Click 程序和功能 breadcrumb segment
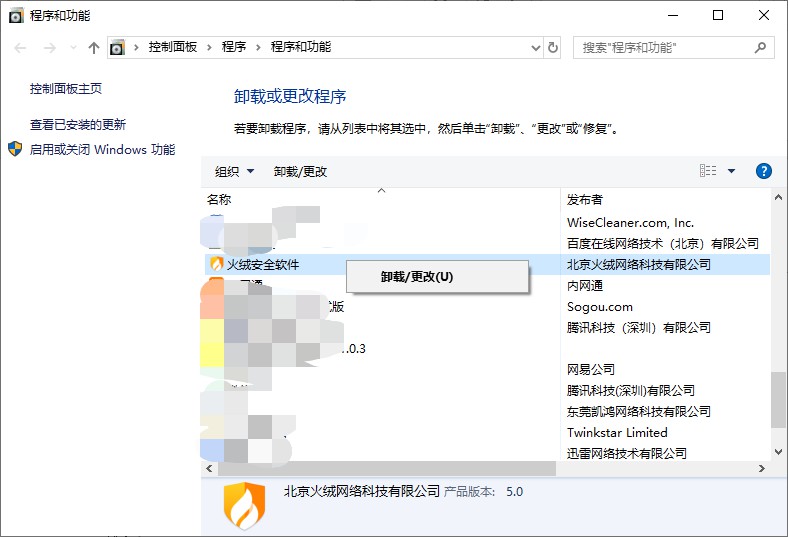The image size is (788, 537). tap(301, 47)
